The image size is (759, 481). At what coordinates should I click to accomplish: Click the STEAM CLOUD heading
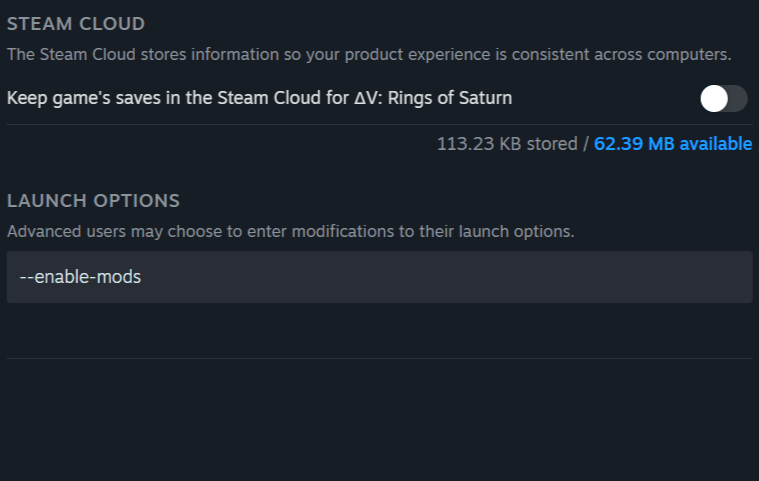tap(76, 23)
